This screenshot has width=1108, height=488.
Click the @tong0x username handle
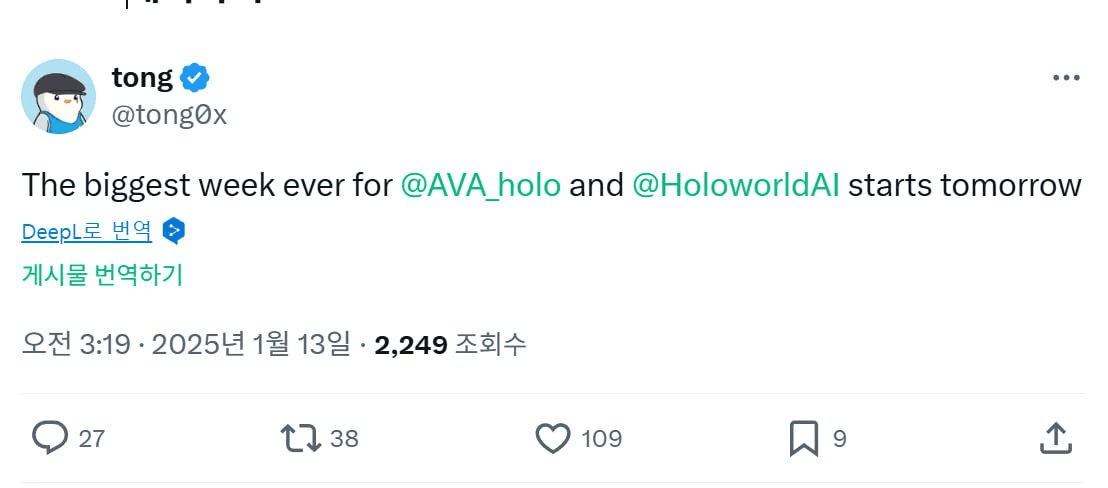point(170,115)
